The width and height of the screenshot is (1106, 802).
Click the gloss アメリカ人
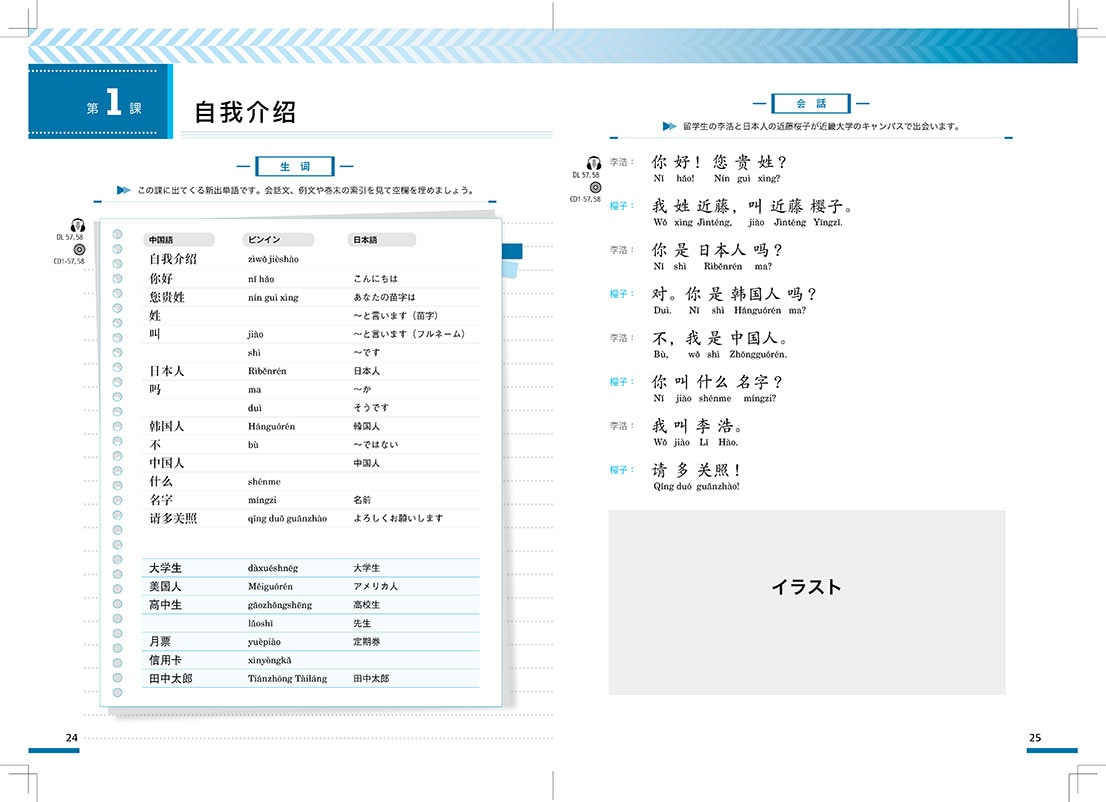click(x=375, y=586)
